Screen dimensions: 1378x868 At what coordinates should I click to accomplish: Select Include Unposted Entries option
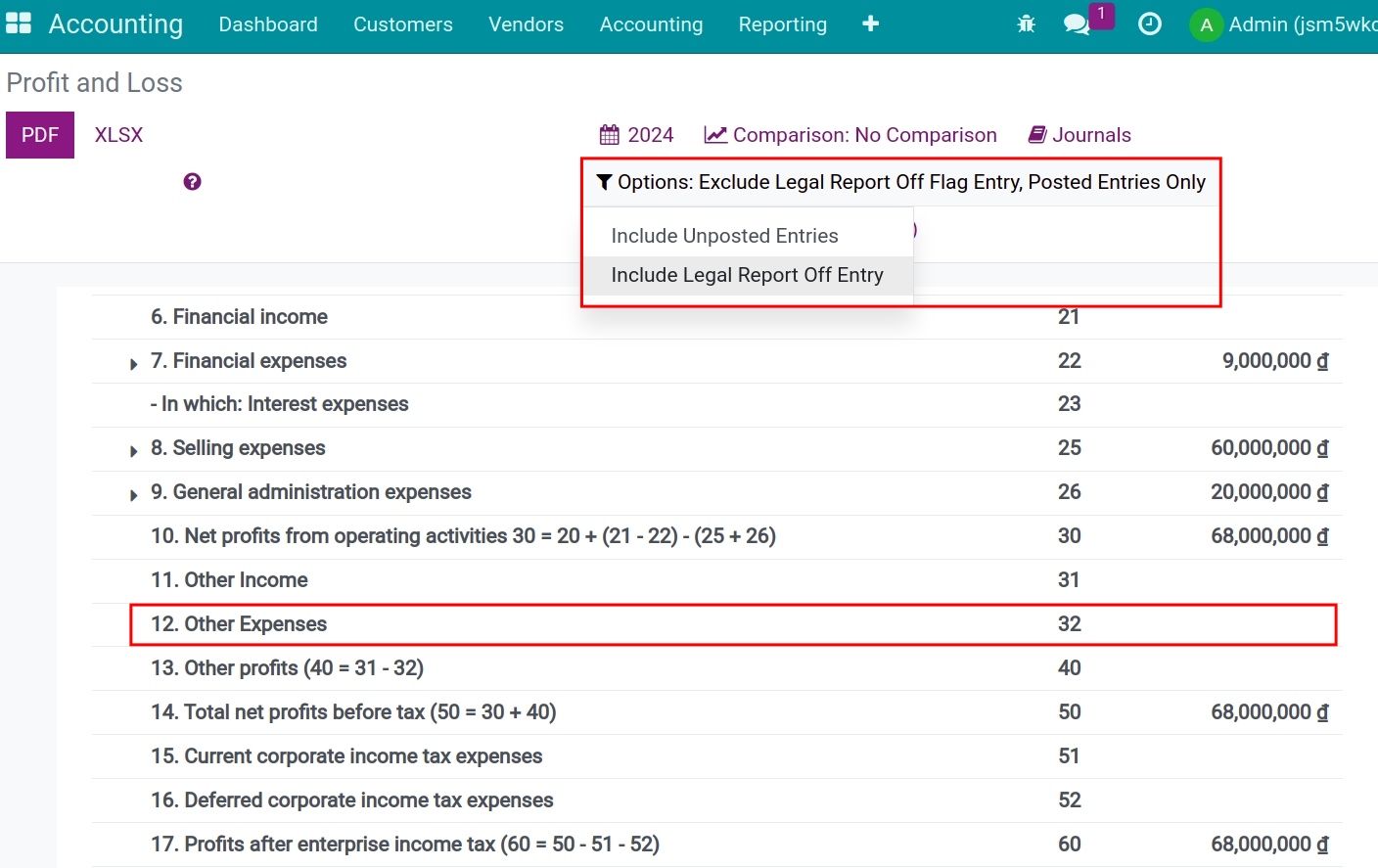click(x=749, y=236)
